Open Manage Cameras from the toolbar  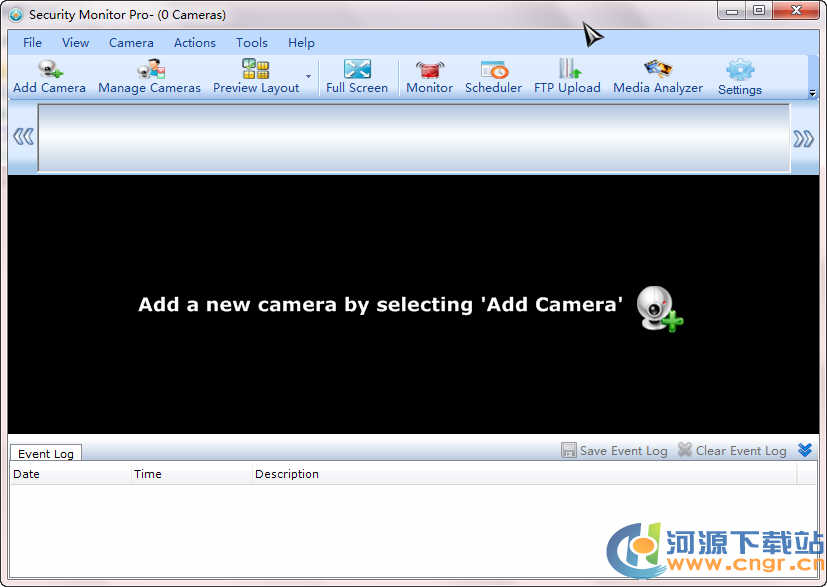point(149,77)
